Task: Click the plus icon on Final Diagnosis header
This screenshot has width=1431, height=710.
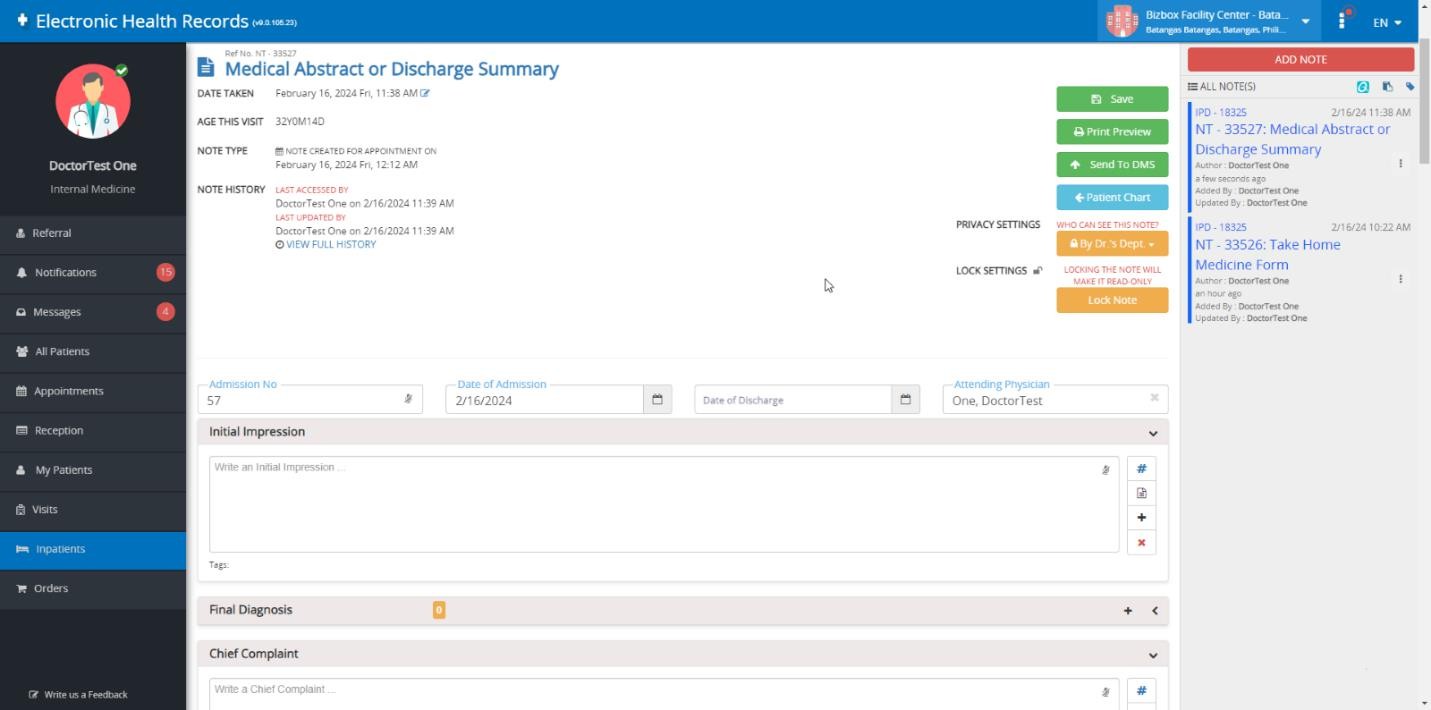Action: [x=1128, y=611]
